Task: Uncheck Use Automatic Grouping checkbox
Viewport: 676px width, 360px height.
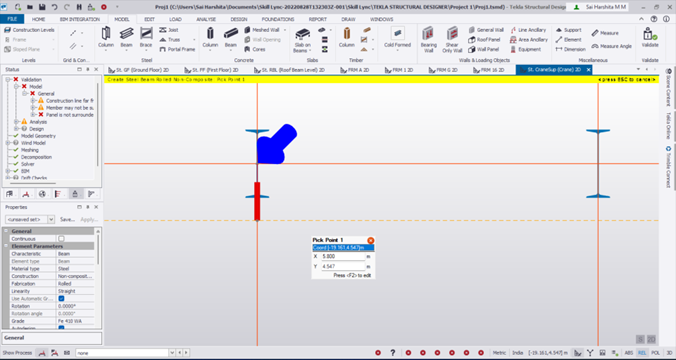Action: point(61,298)
